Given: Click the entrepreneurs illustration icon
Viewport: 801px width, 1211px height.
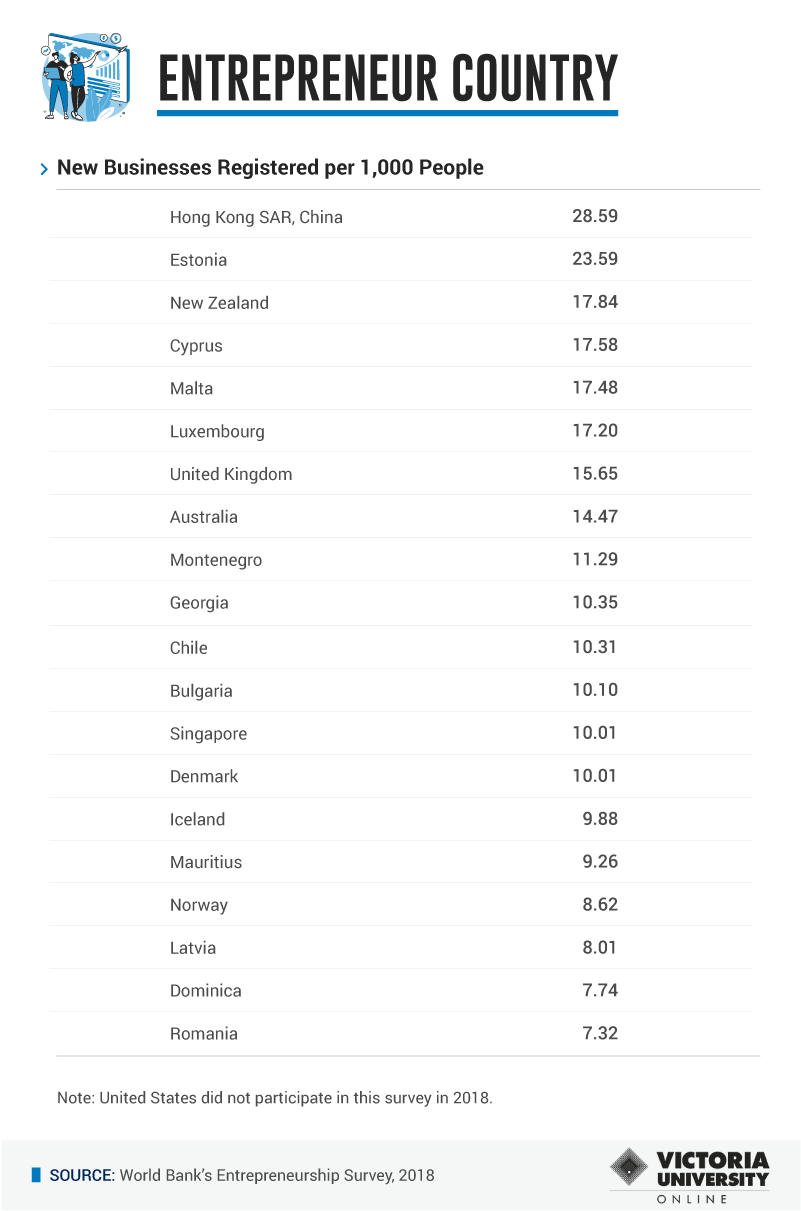Looking at the screenshot, I should (x=87, y=78).
